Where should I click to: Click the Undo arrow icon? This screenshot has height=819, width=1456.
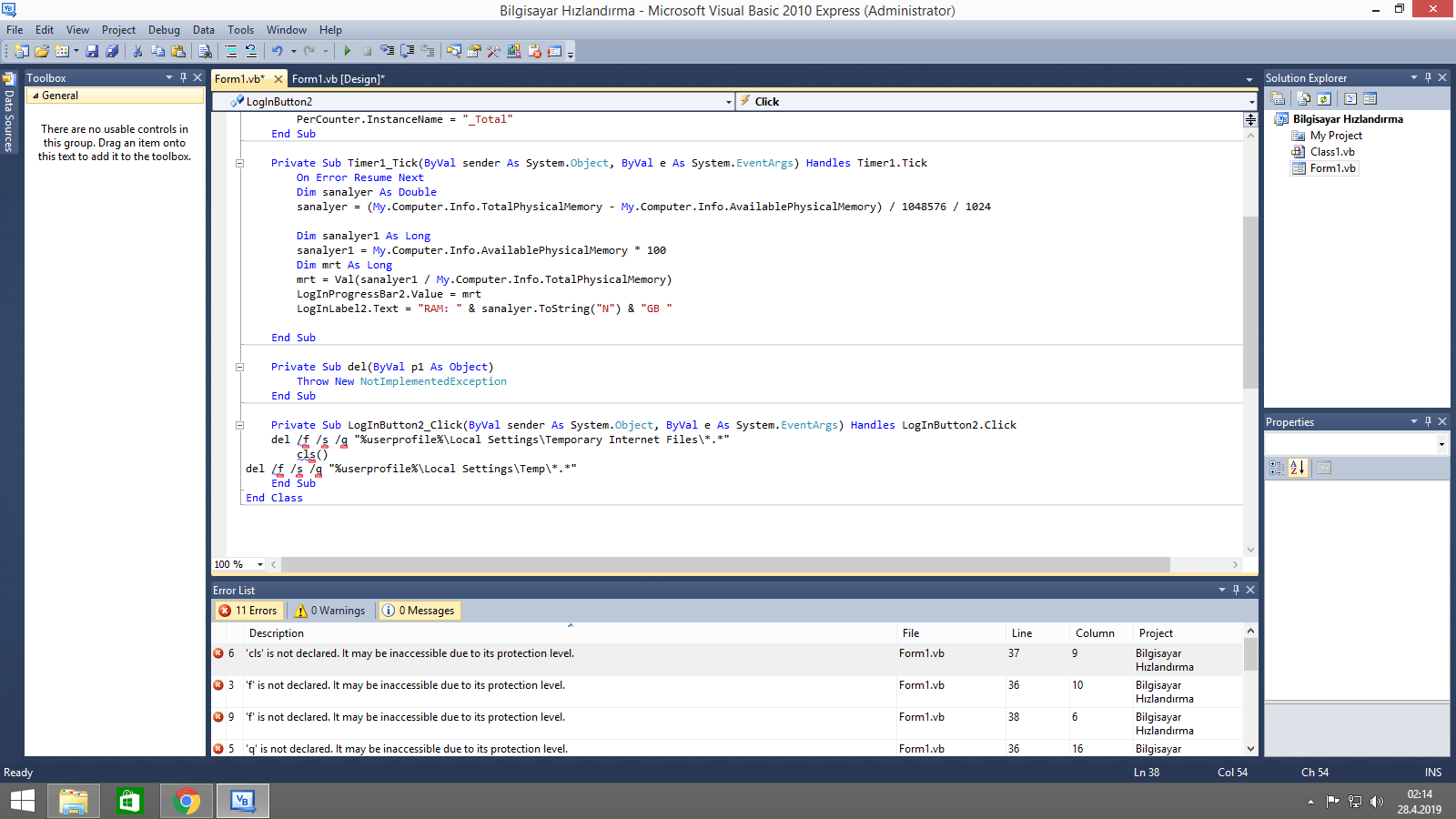pos(278,51)
